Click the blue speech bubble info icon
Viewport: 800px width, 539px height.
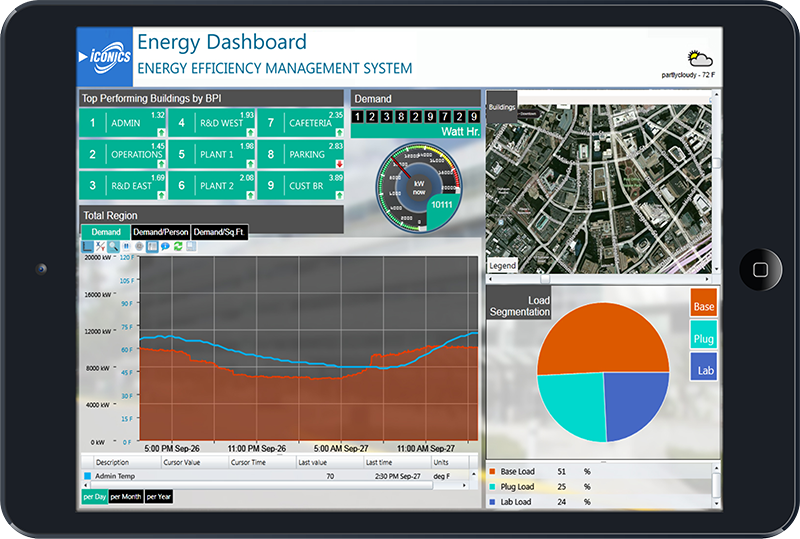165,246
